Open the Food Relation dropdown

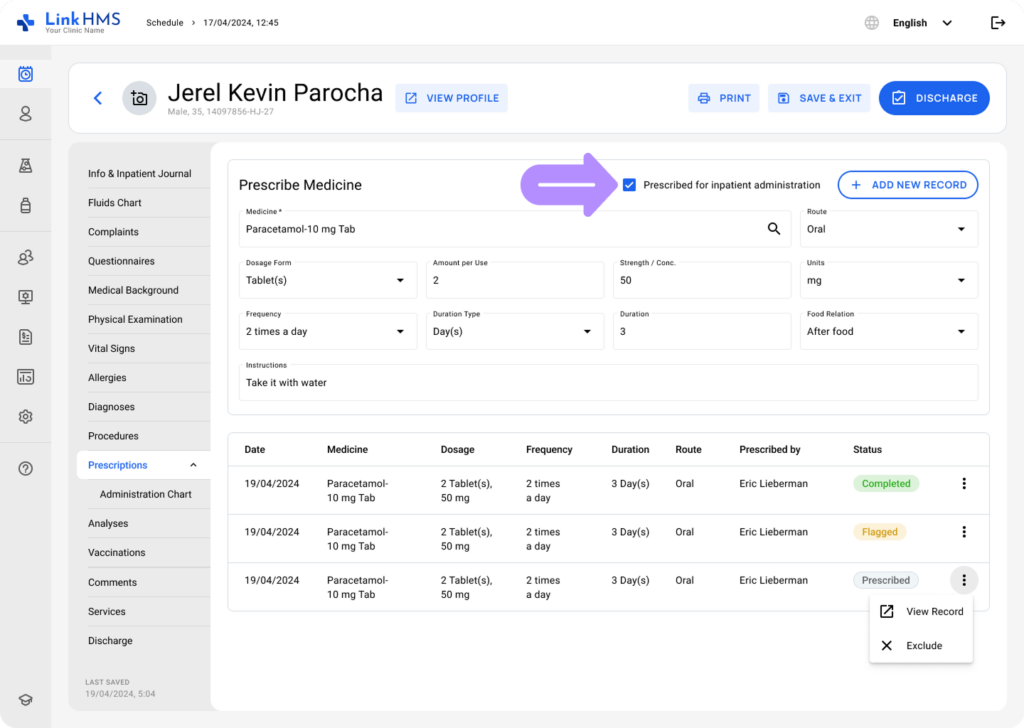(x=889, y=331)
